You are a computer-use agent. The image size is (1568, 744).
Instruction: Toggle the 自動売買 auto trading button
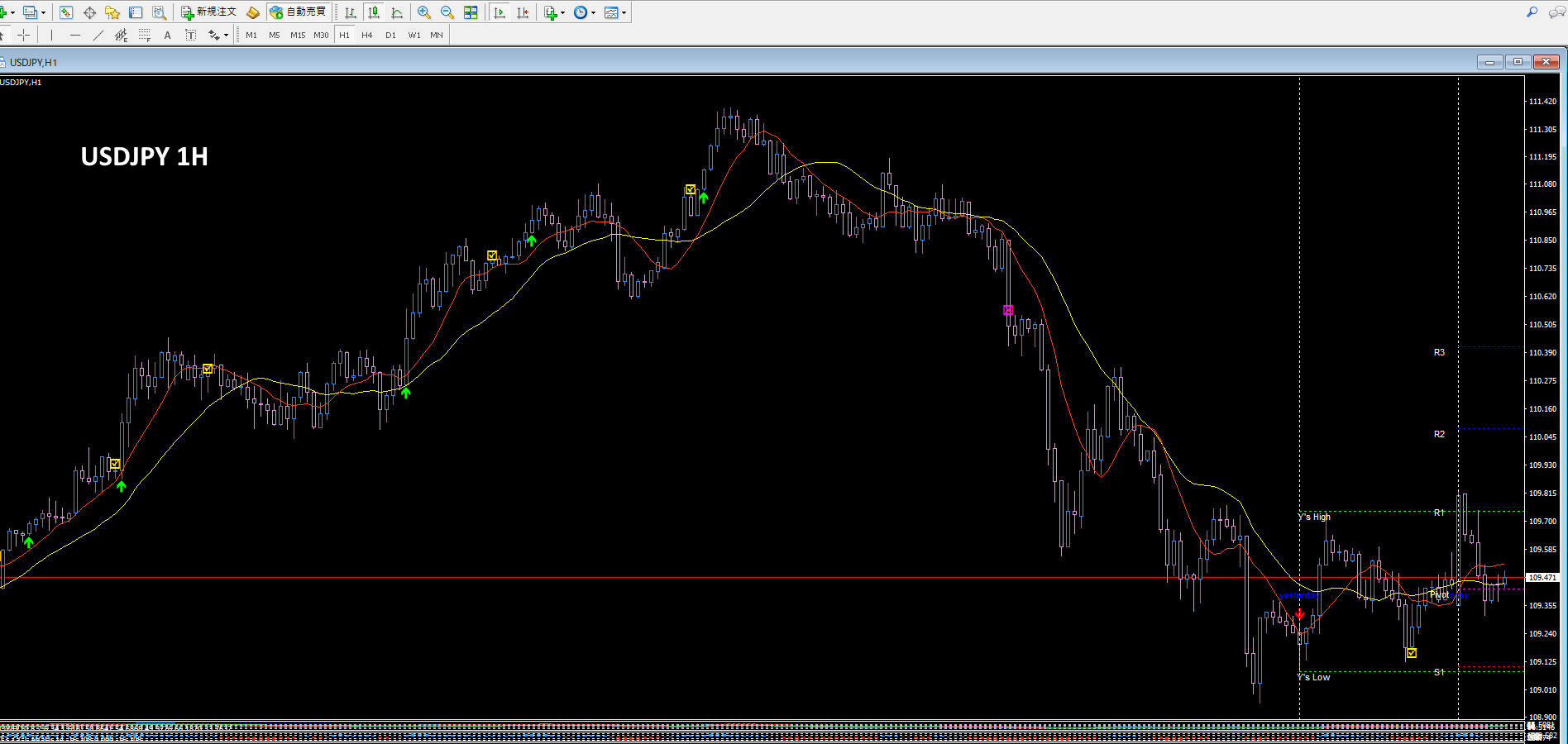click(299, 12)
